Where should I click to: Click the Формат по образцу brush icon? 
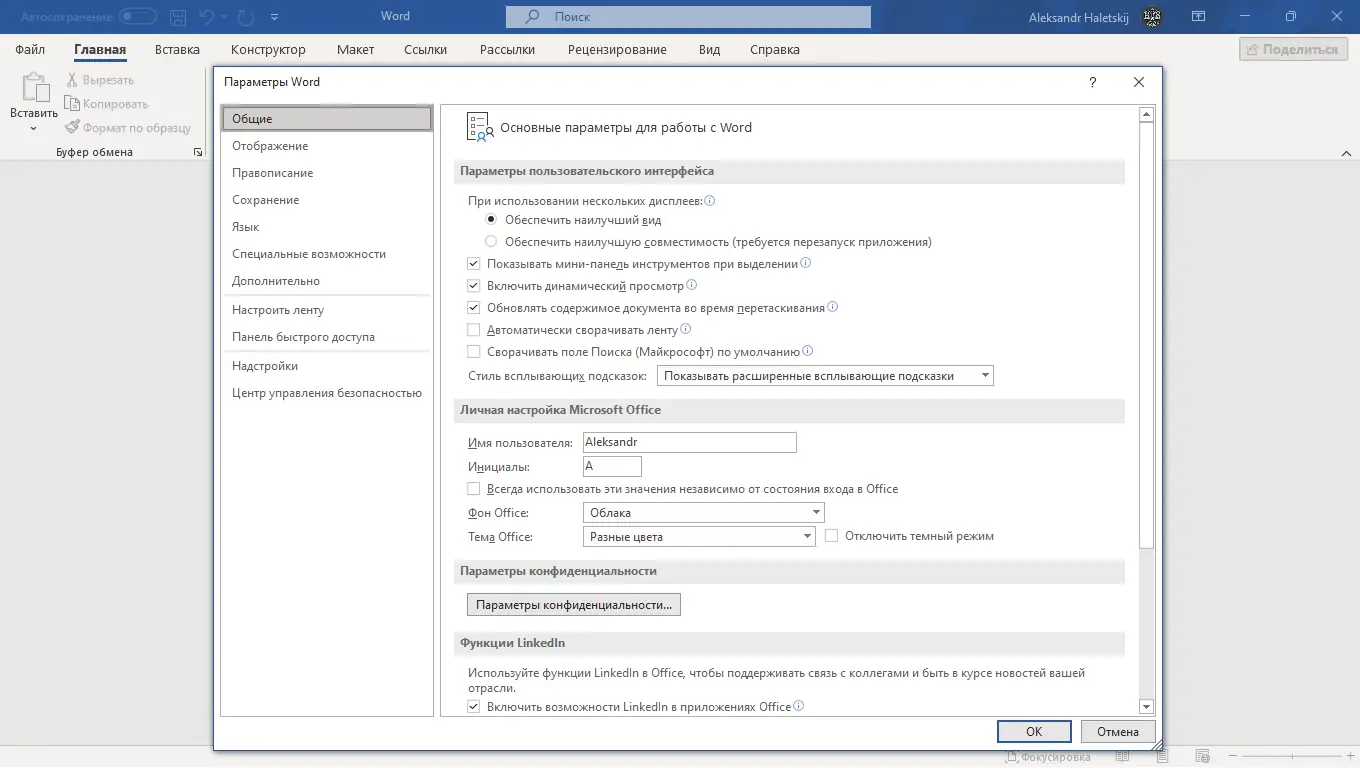tap(72, 128)
